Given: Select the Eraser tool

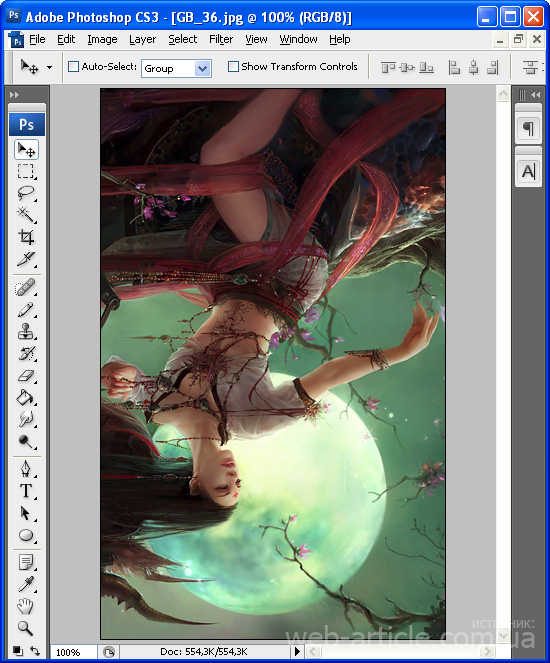Looking at the screenshot, I should coord(26,375).
